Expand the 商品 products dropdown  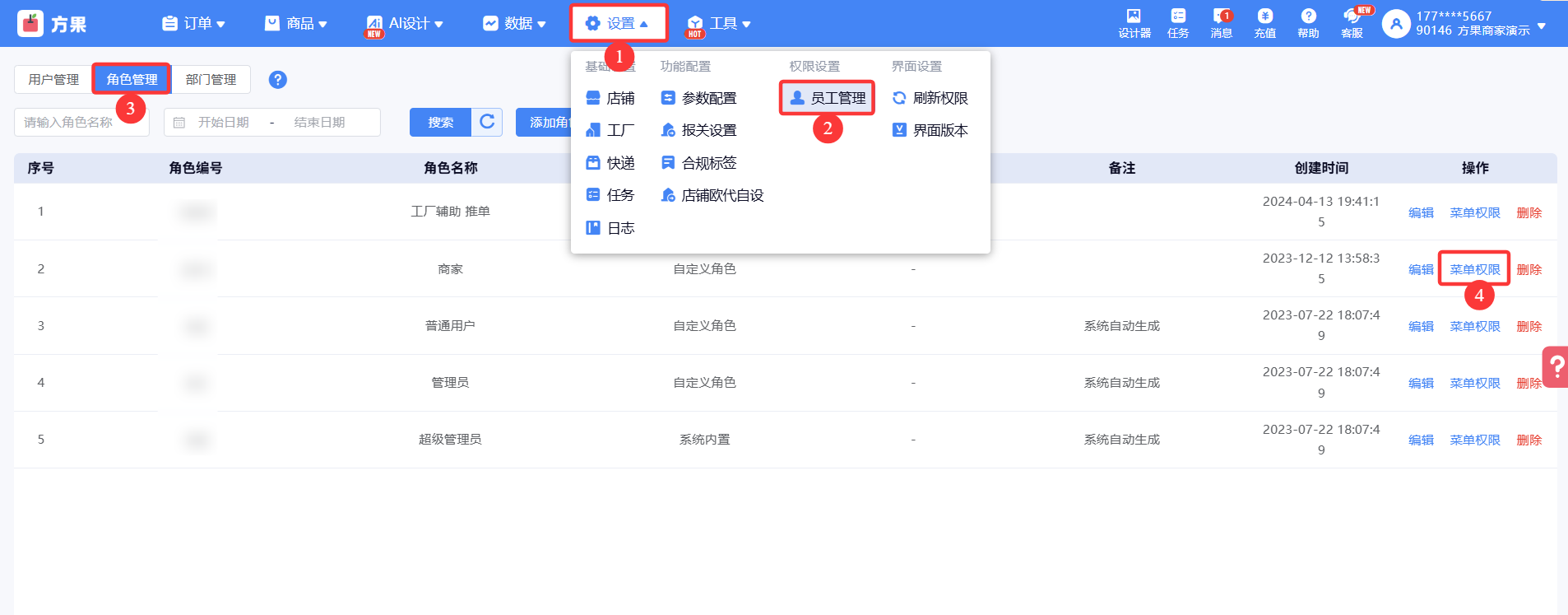pos(296,24)
